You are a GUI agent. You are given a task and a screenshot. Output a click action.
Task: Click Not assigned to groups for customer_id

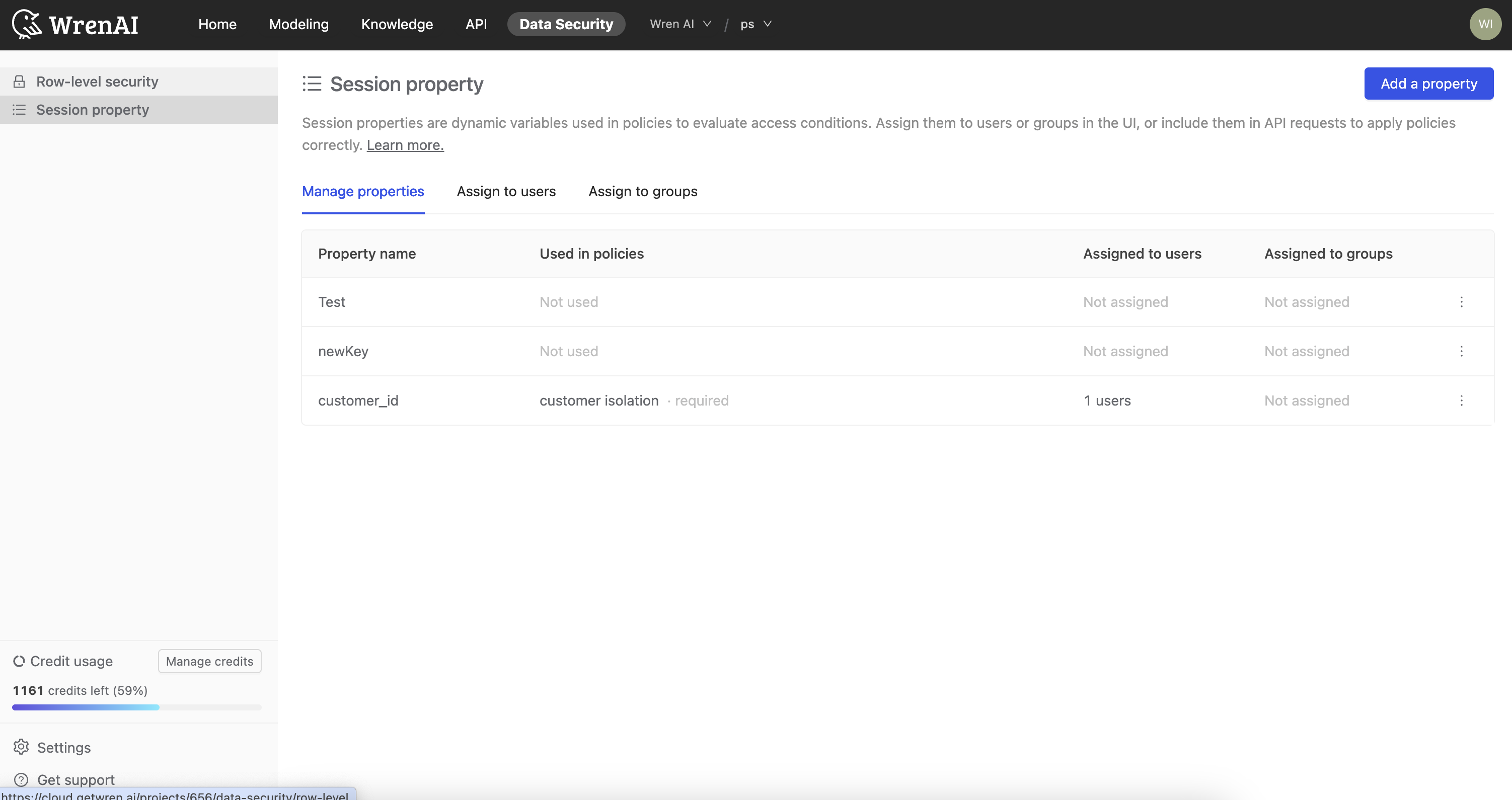tap(1307, 401)
